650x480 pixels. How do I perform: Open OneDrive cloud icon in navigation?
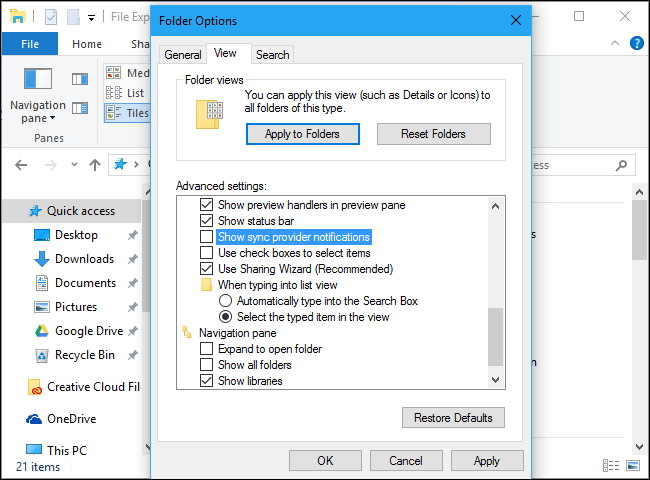pyautogui.click(x=33, y=419)
